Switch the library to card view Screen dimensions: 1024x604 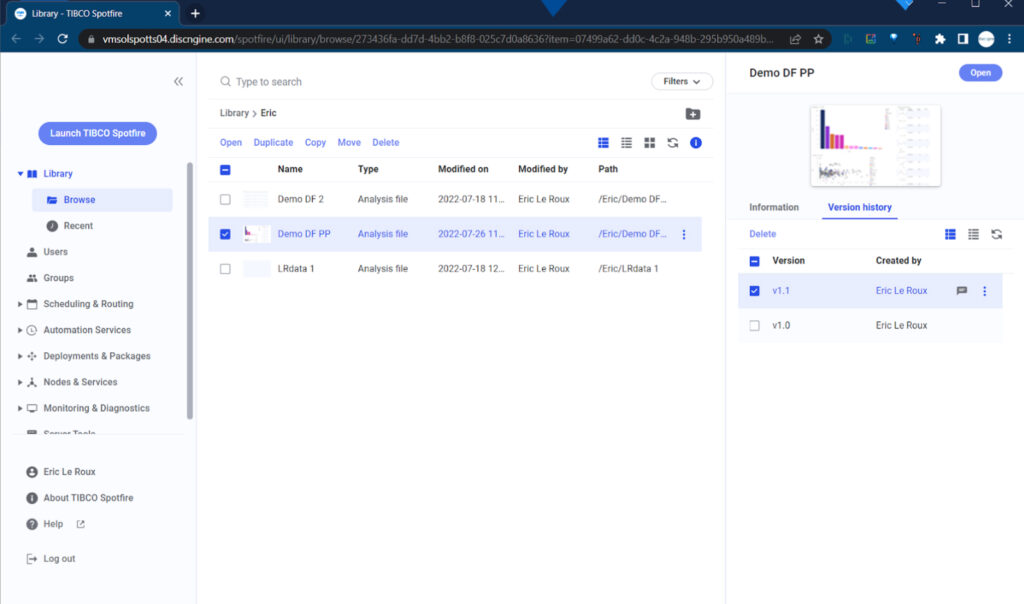[649, 142]
